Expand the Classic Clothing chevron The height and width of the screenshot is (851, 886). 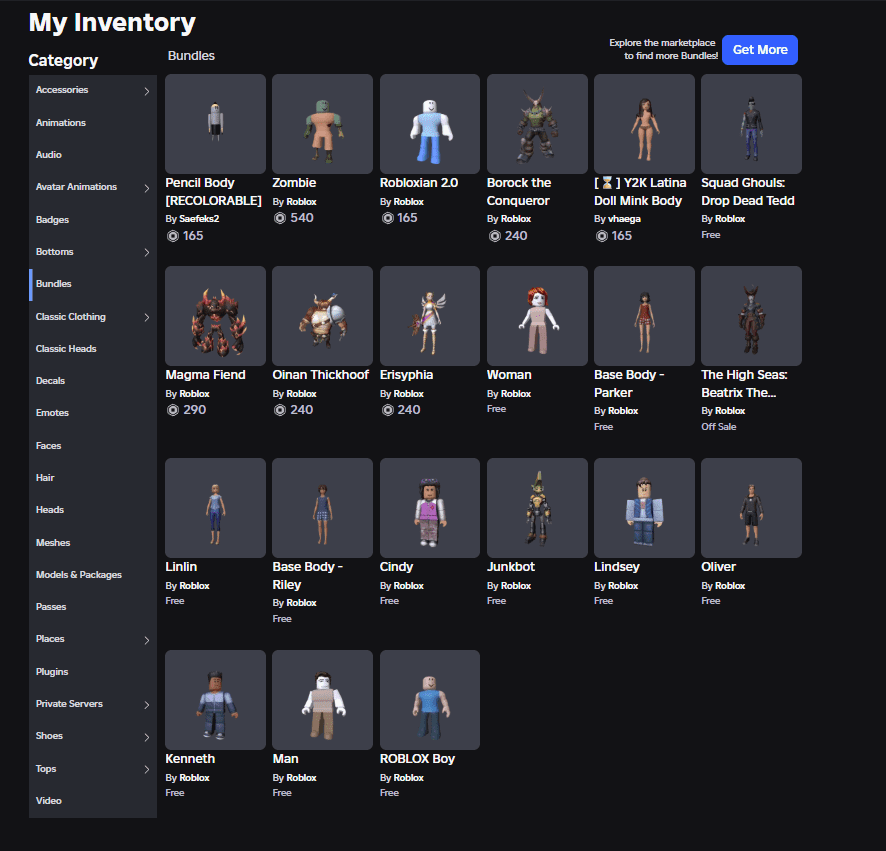point(147,317)
